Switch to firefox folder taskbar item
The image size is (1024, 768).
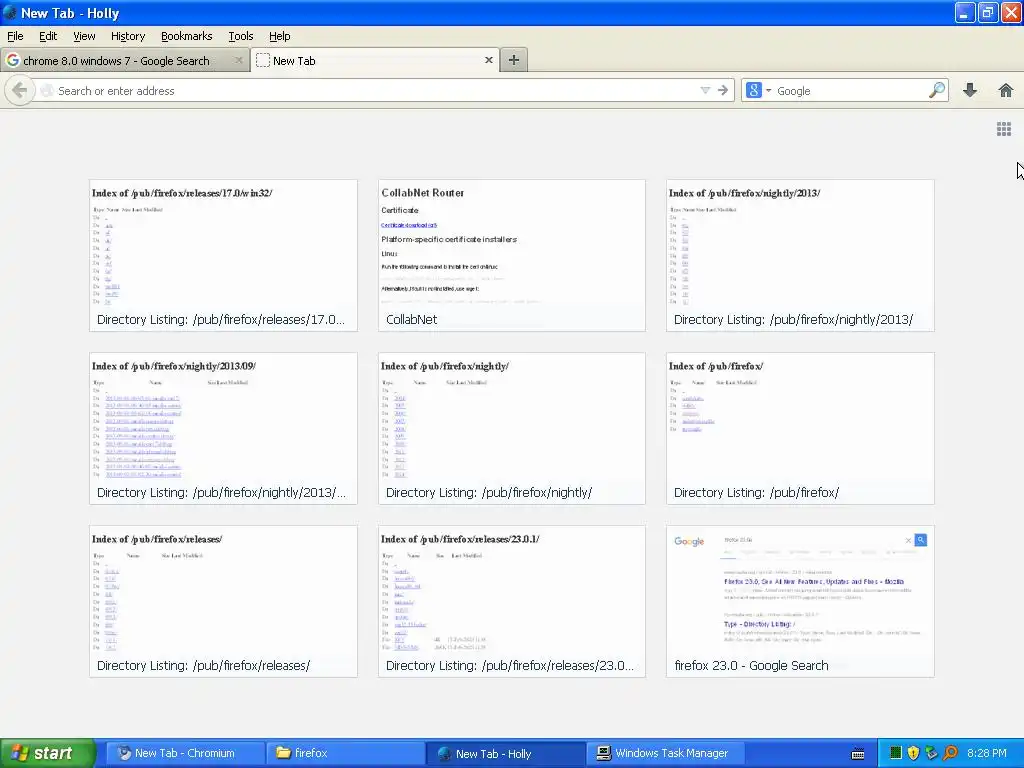click(x=345, y=753)
